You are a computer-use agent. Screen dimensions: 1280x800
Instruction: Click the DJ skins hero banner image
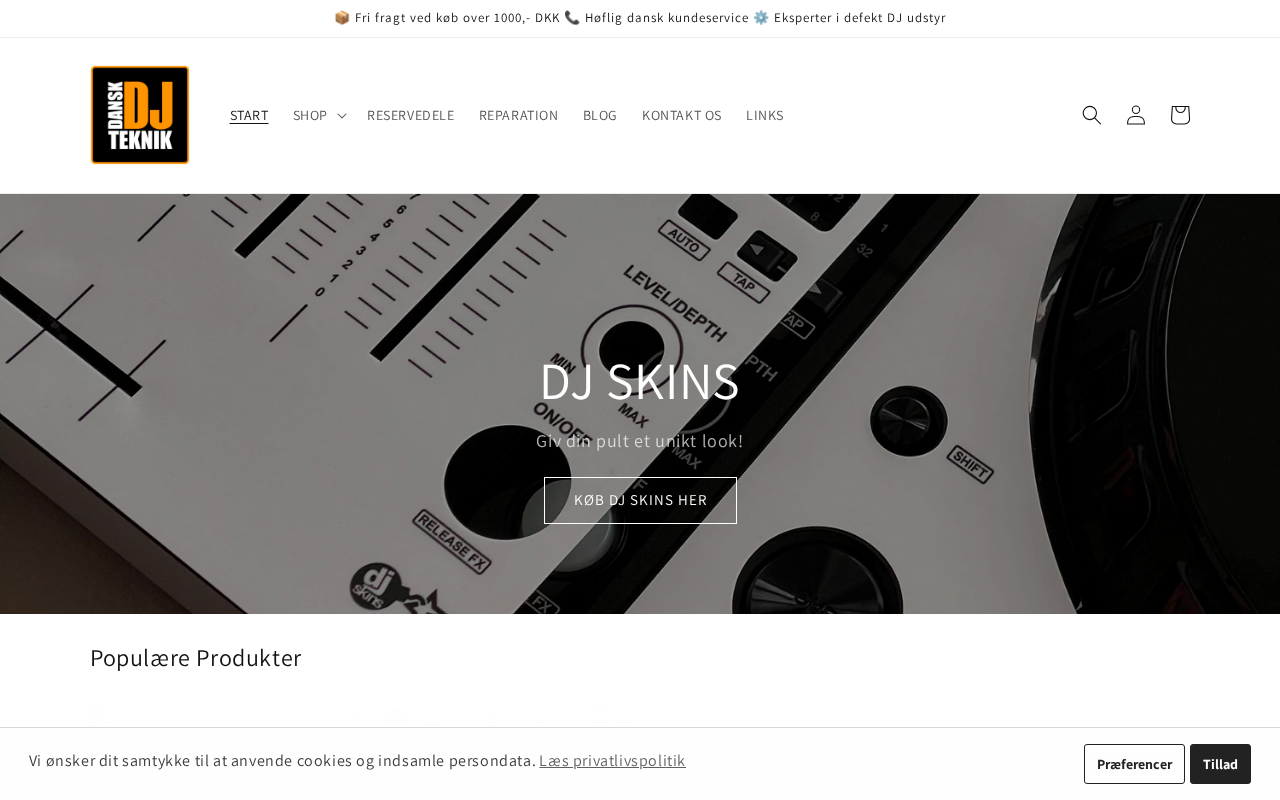pos(640,404)
